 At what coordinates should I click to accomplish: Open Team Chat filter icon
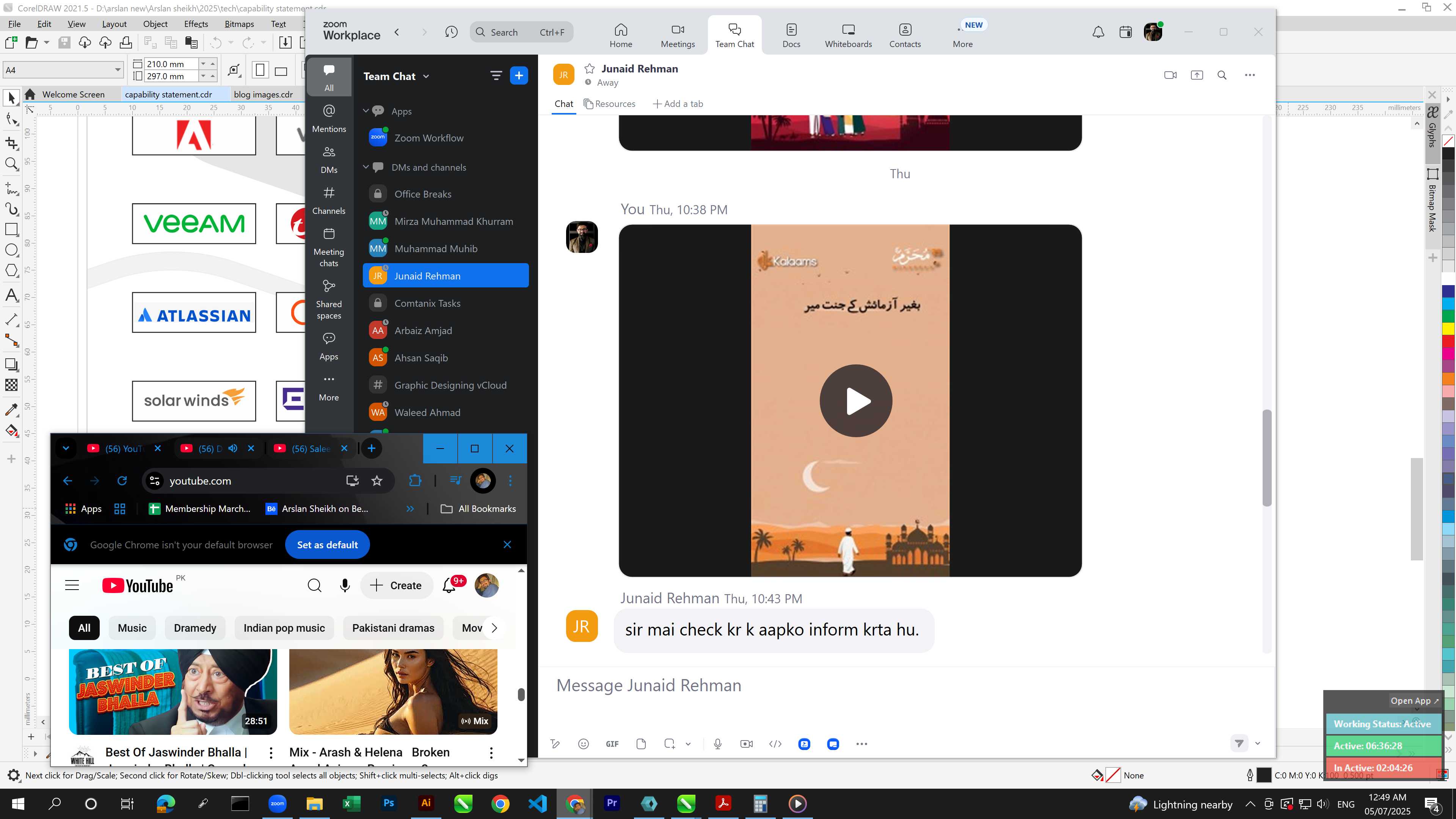[x=496, y=76]
